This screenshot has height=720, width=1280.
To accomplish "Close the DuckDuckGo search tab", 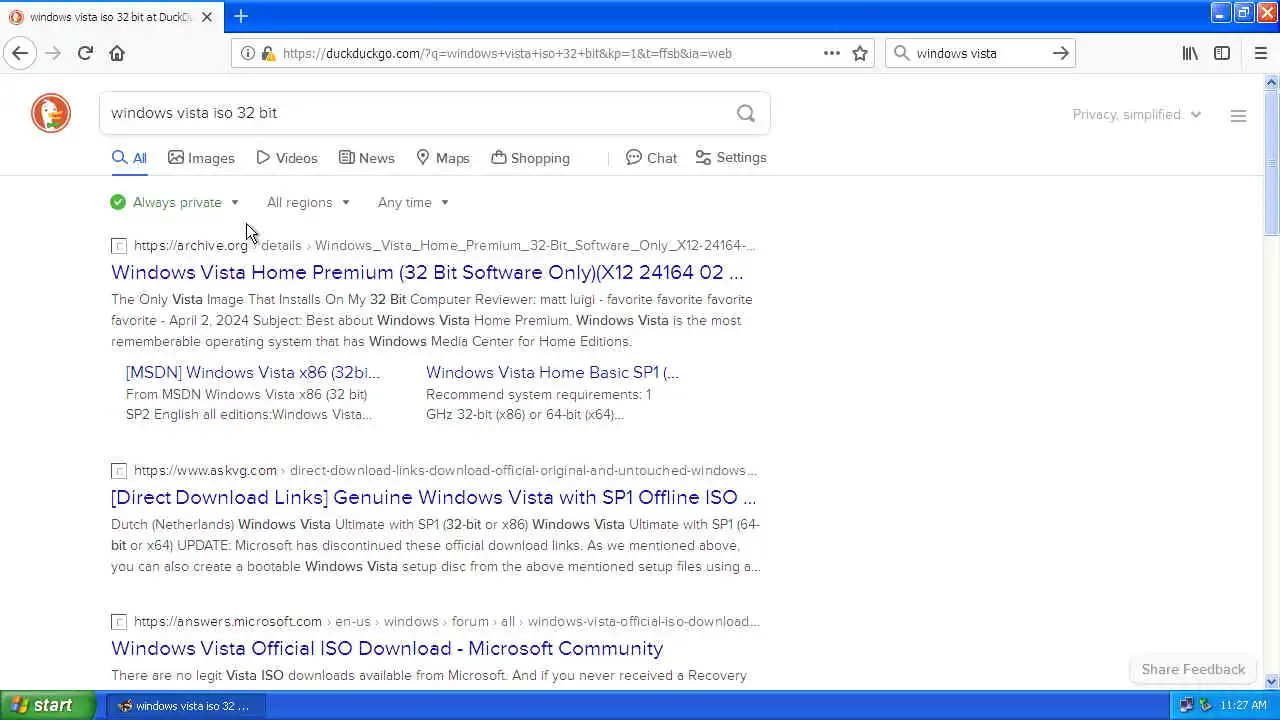I will pyautogui.click(x=207, y=17).
